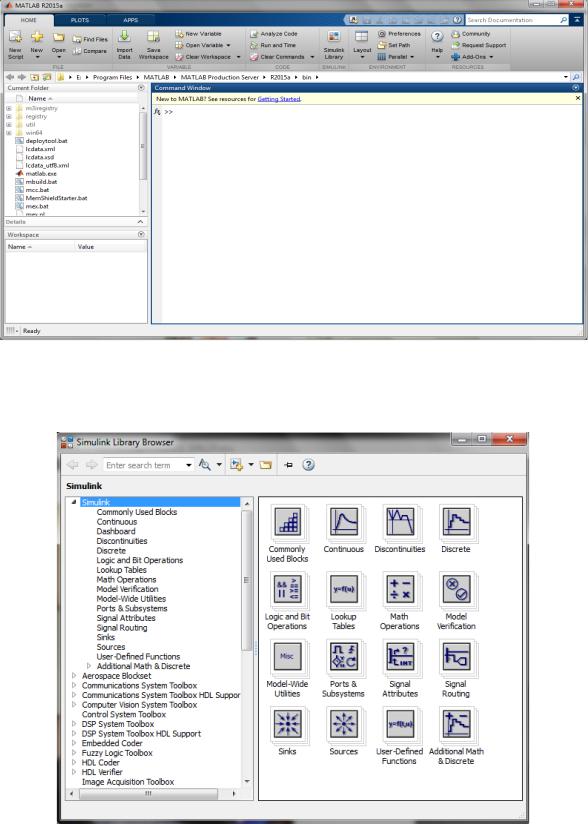Viewport: 588px width, 824px height.
Task: Open Preferences in Environment section
Action: tap(399, 34)
